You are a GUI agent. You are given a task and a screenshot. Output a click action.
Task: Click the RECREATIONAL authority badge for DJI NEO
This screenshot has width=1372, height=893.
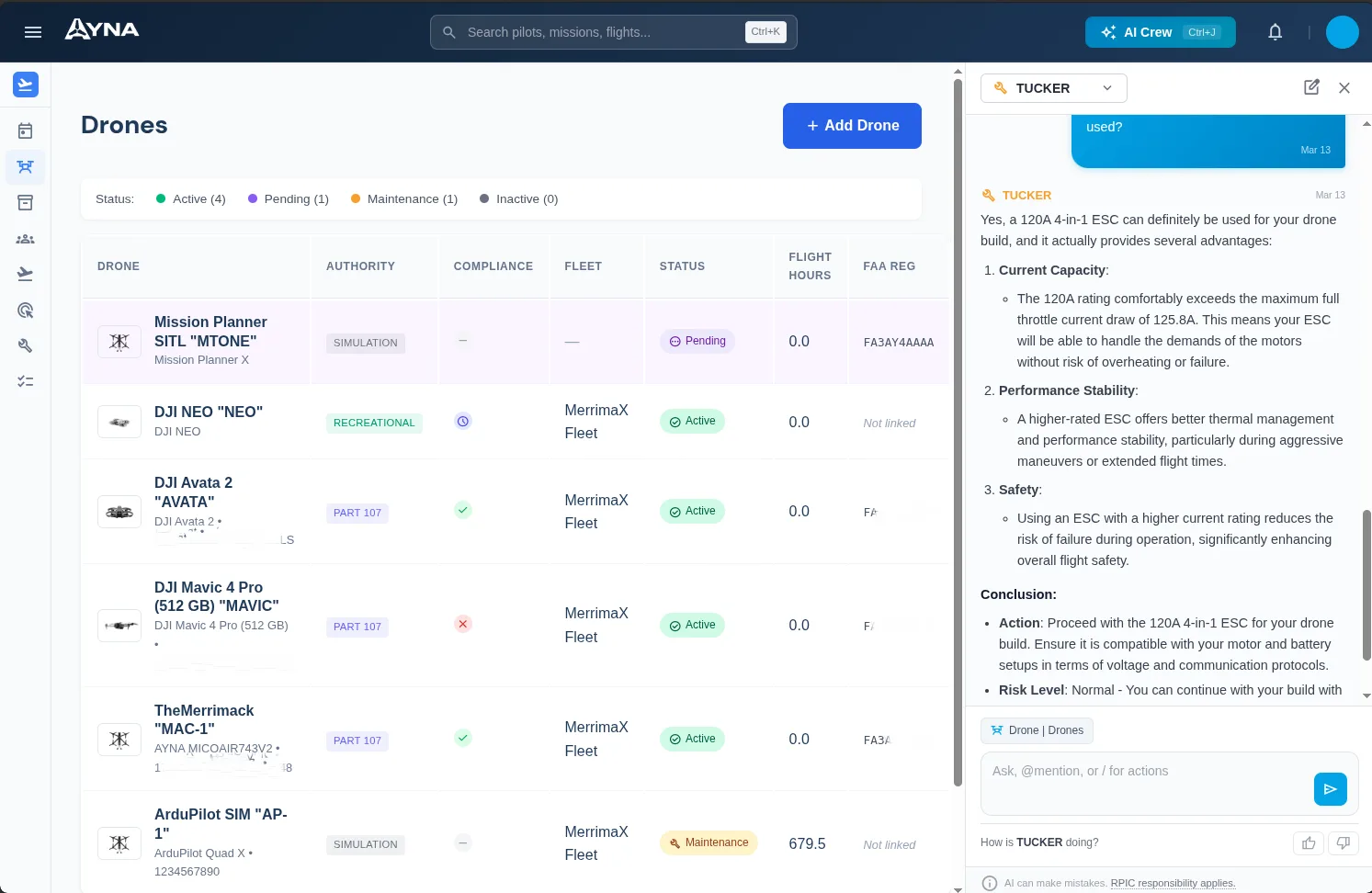point(374,423)
